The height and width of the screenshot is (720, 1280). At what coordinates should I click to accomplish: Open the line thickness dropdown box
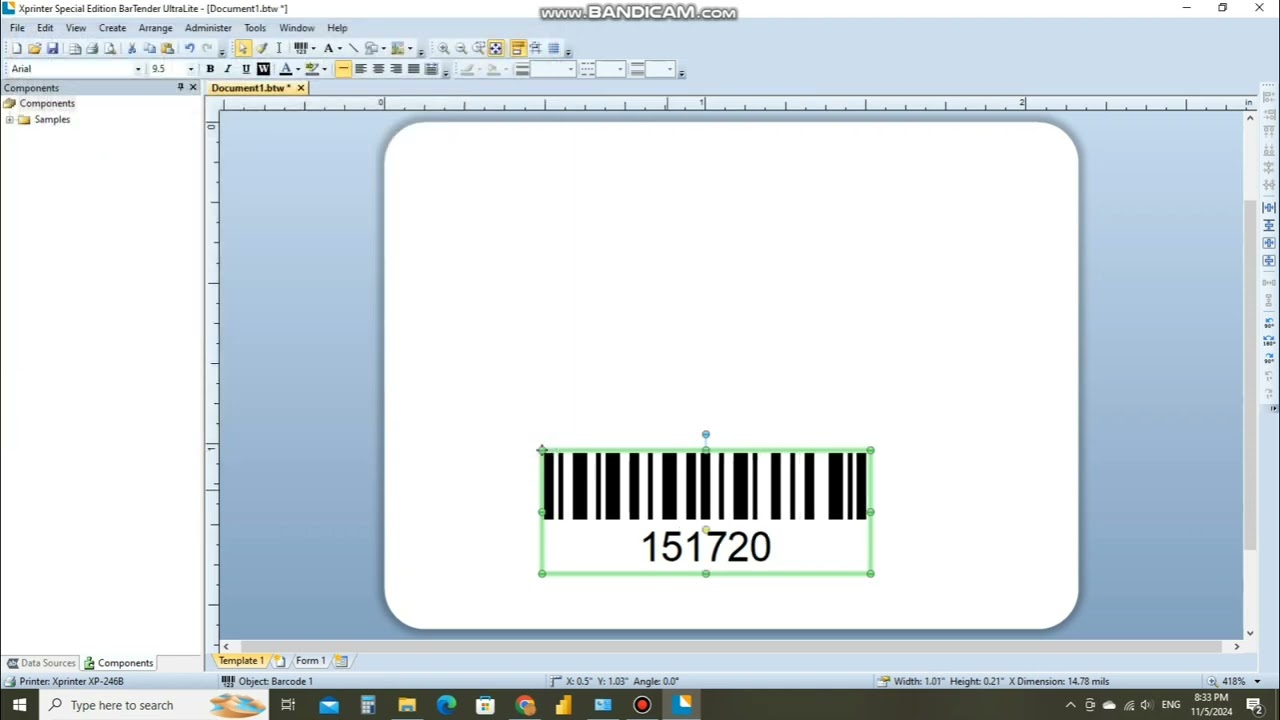pos(553,69)
